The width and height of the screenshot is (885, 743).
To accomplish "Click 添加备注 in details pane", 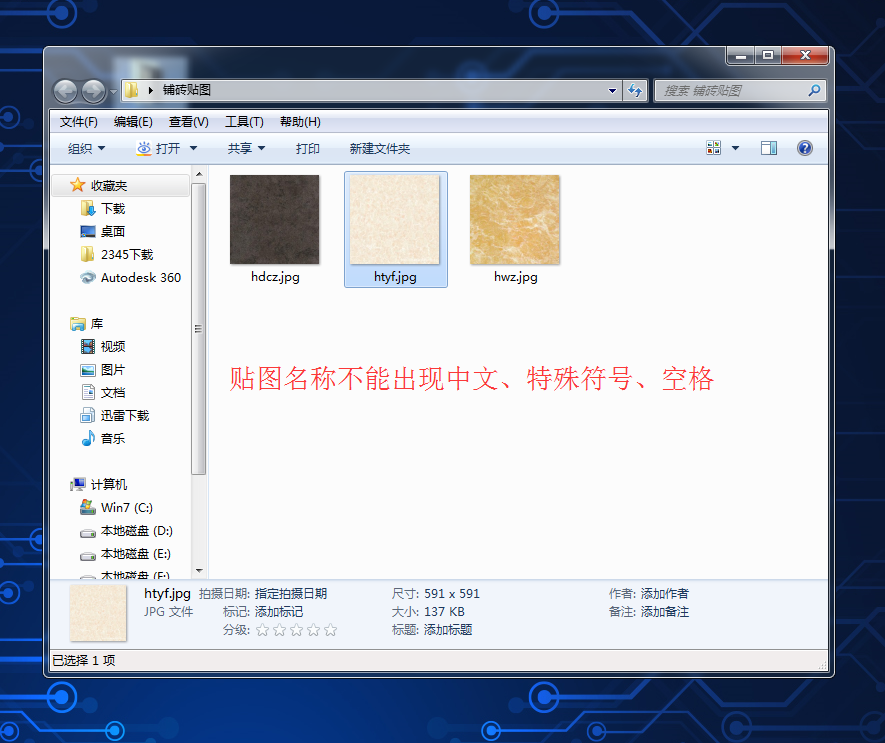I will [x=665, y=611].
